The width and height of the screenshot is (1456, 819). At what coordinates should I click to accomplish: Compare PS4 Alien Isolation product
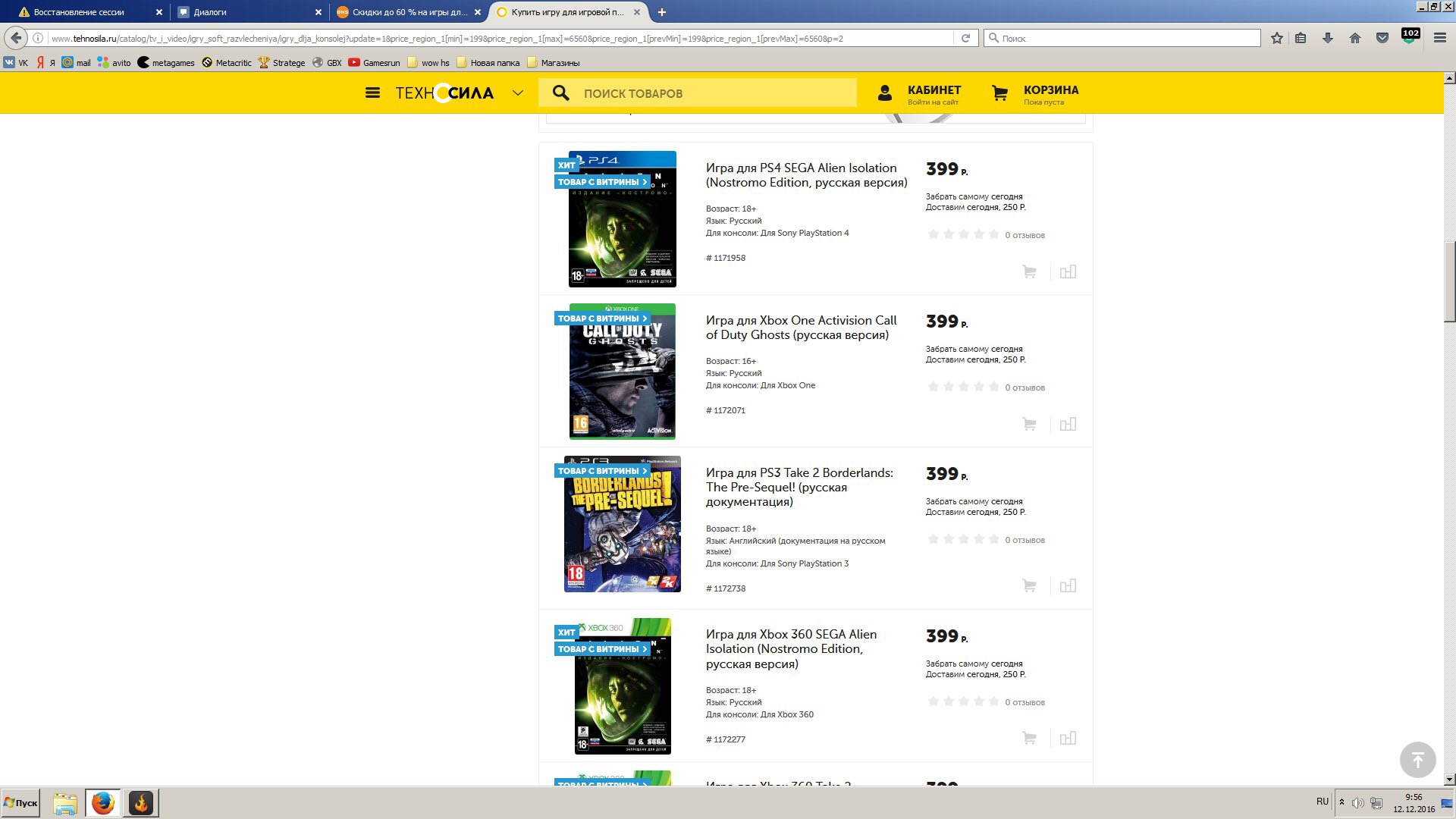tap(1068, 271)
